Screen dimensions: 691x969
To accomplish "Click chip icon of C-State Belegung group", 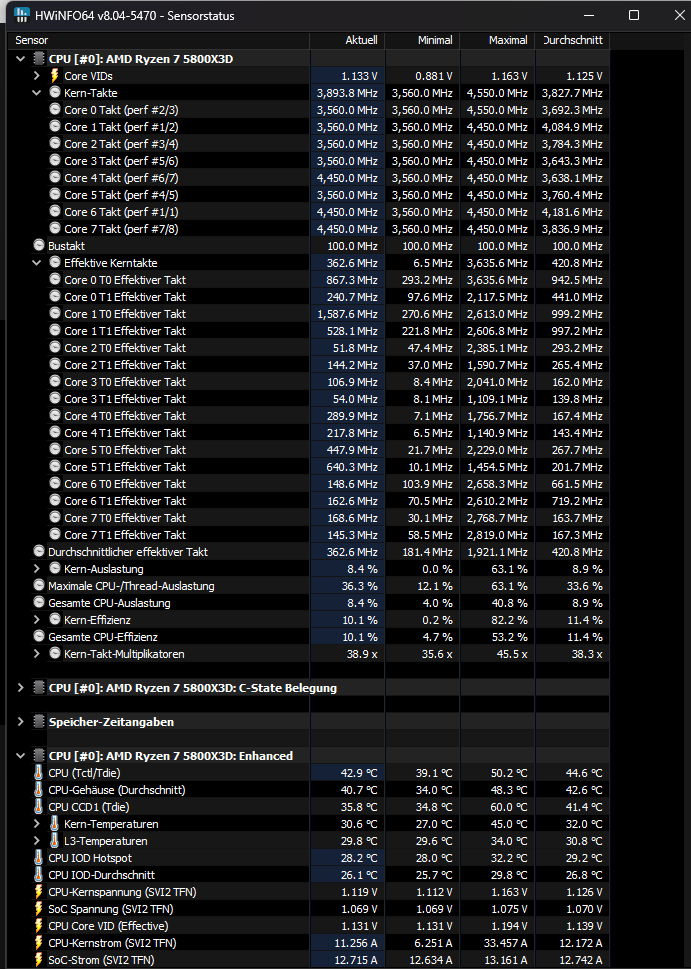I will (x=38, y=687).
